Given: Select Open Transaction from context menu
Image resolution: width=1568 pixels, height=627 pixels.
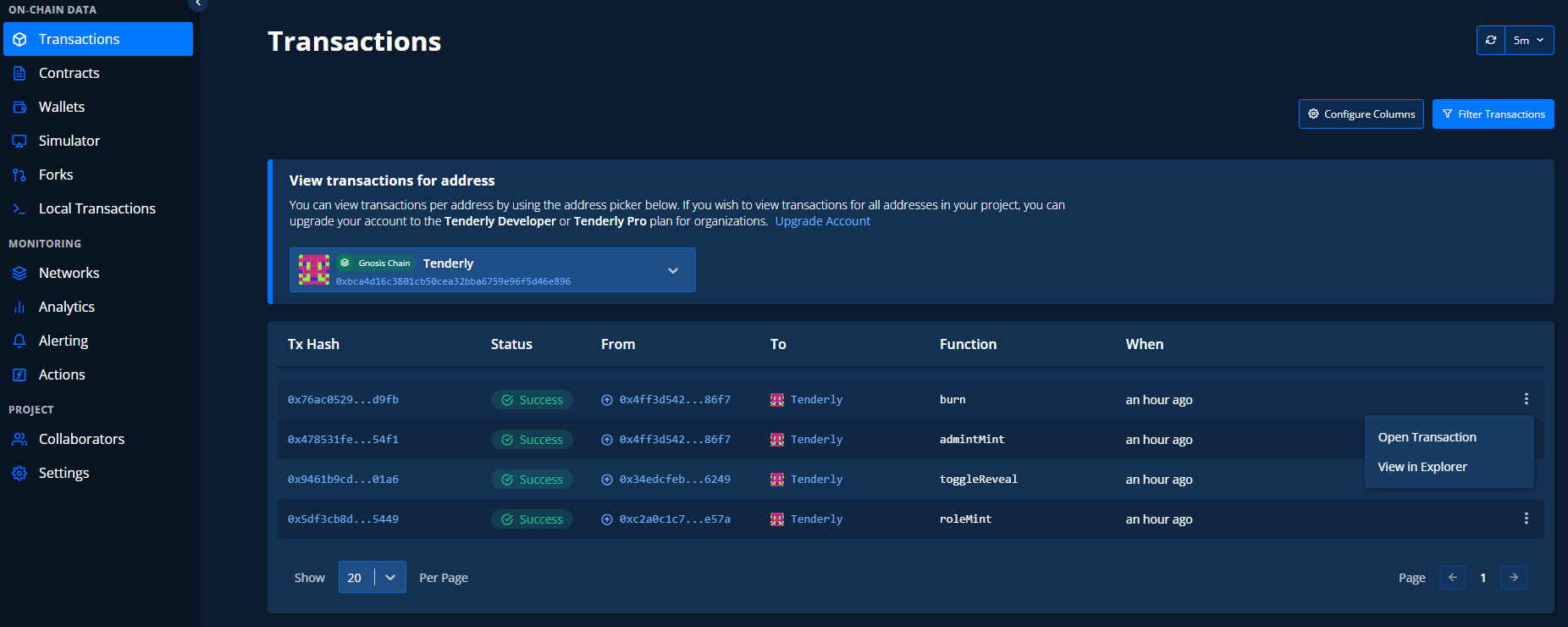Looking at the screenshot, I should (1427, 437).
